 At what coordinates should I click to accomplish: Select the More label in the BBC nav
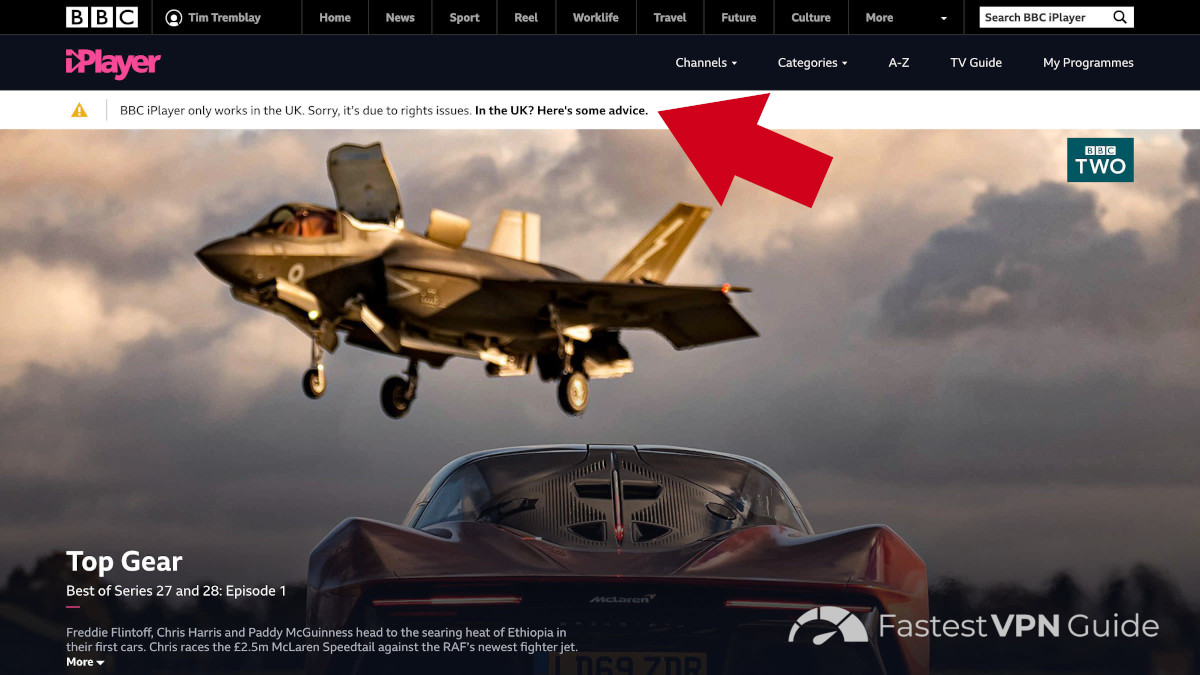pos(879,17)
